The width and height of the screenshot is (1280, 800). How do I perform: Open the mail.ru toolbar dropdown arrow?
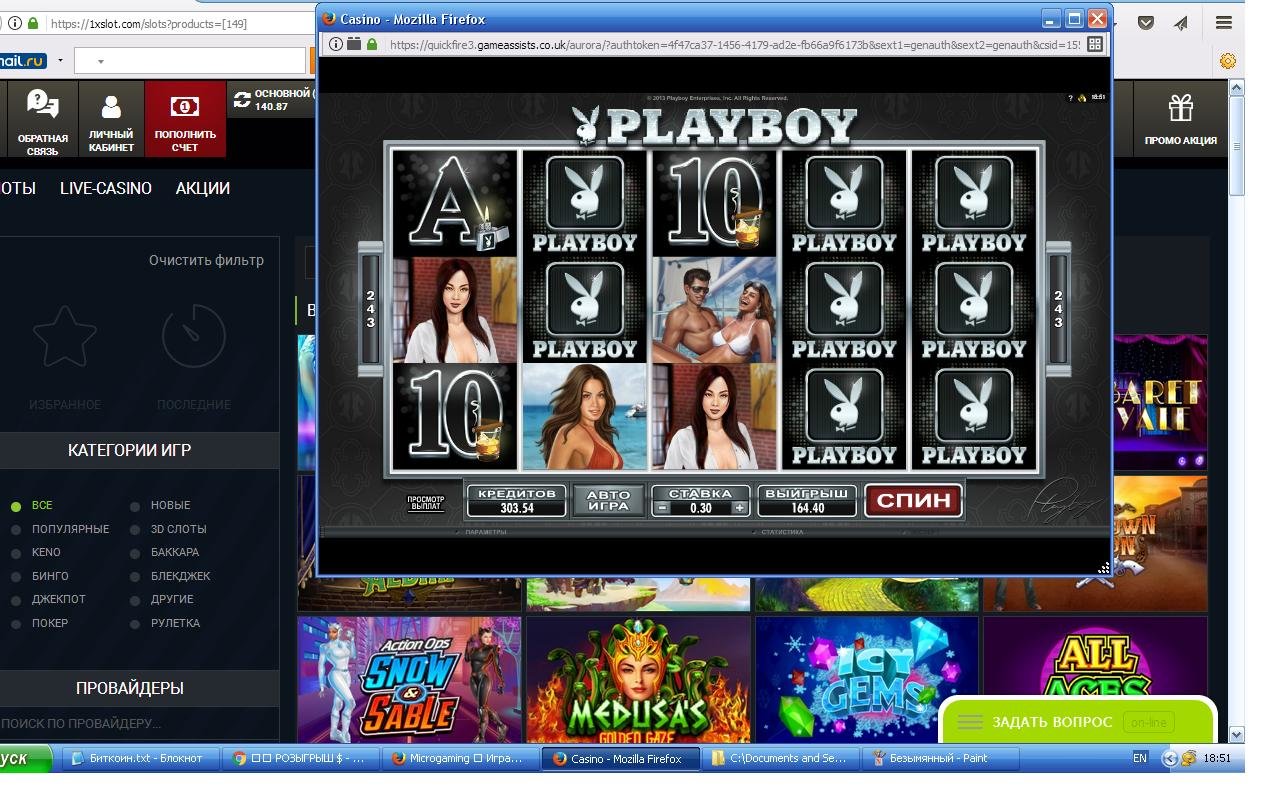[60, 61]
